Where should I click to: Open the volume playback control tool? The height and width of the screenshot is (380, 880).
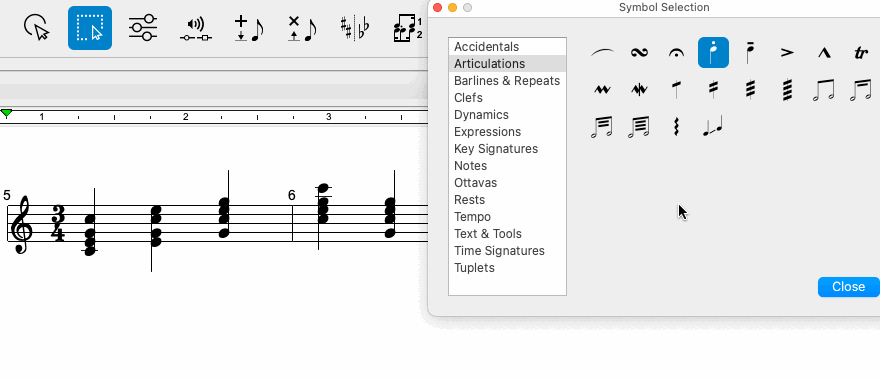[x=195, y=29]
